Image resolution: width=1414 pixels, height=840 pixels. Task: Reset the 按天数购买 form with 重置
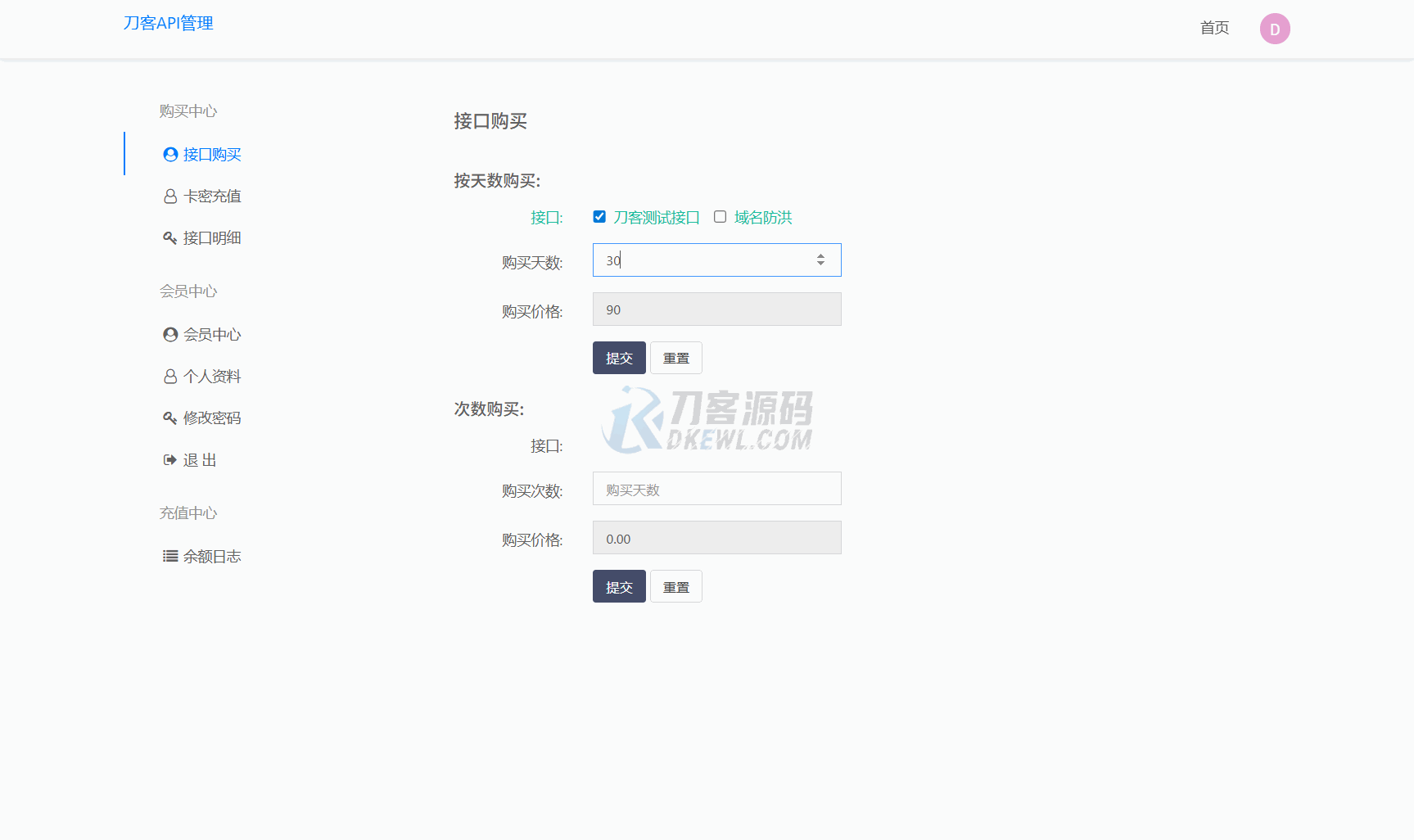coord(675,359)
